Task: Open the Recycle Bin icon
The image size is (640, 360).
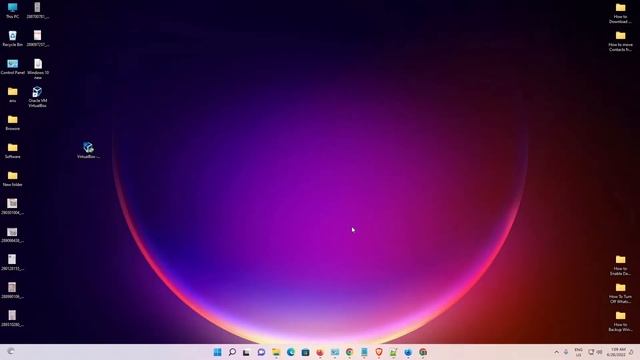Action: pyautogui.click(x=13, y=38)
